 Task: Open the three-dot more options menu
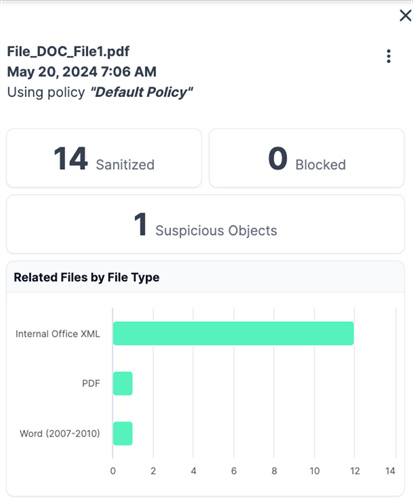pos(388,56)
